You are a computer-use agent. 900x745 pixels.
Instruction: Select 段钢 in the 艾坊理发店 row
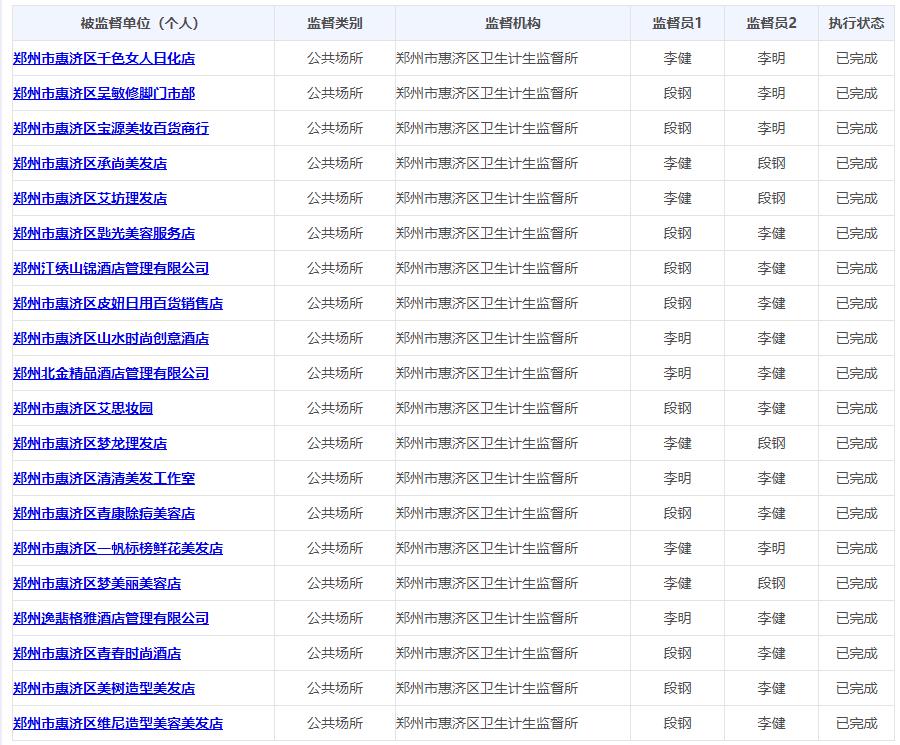pos(771,198)
